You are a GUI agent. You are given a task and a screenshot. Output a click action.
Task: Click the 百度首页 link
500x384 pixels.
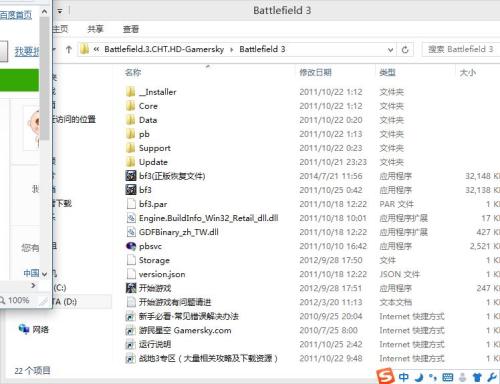point(16,15)
